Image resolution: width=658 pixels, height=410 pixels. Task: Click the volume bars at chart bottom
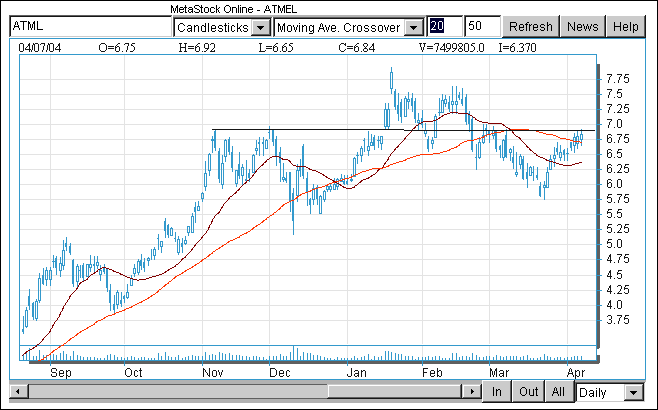293,353
